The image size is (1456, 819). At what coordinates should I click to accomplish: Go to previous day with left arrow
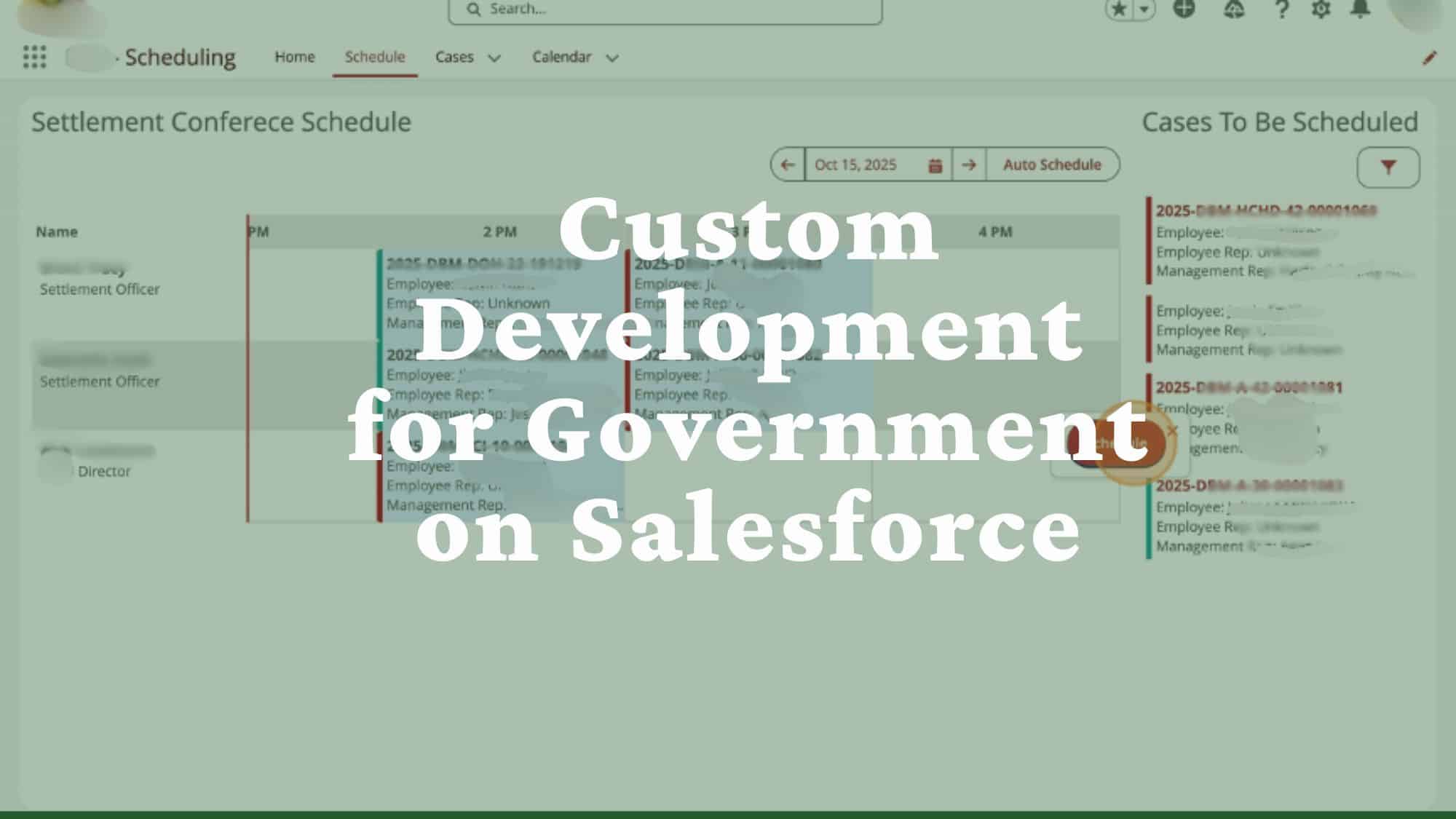coord(788,165)
